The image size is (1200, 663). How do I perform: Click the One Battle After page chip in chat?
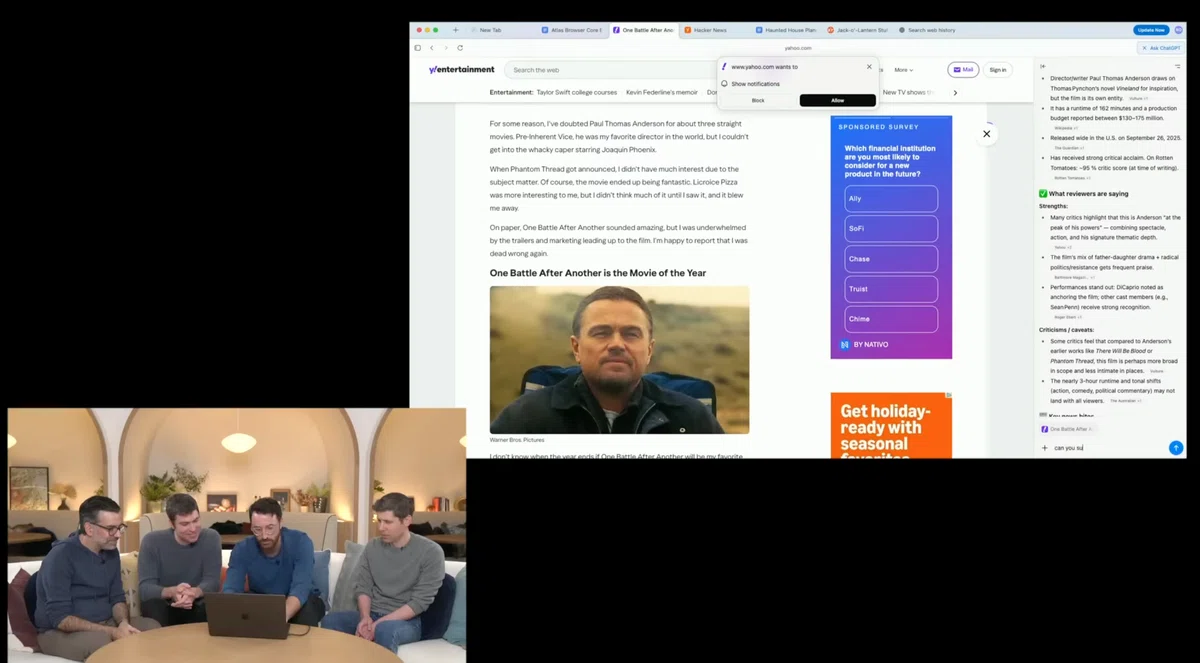[1068, 429]
